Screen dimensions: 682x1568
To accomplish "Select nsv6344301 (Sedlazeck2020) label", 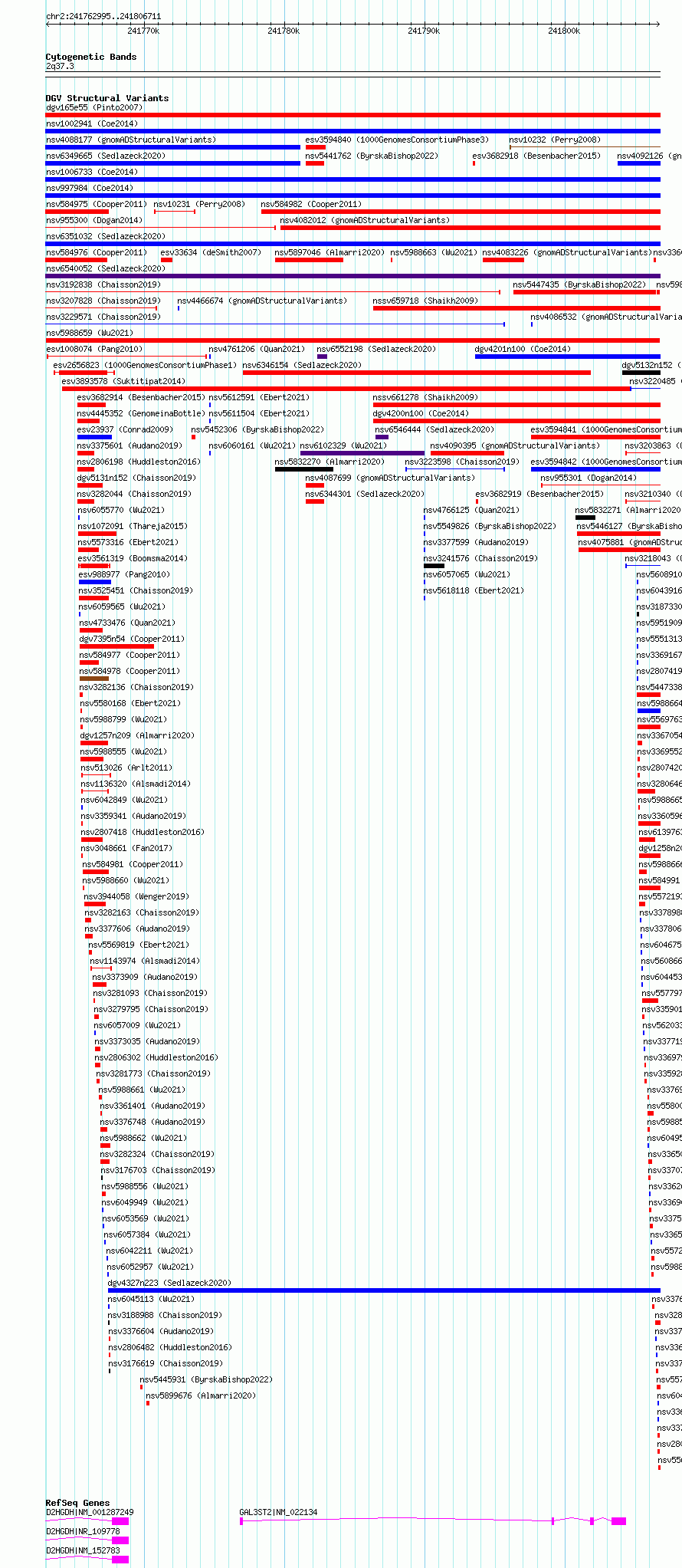I will [x=365, y=494].
